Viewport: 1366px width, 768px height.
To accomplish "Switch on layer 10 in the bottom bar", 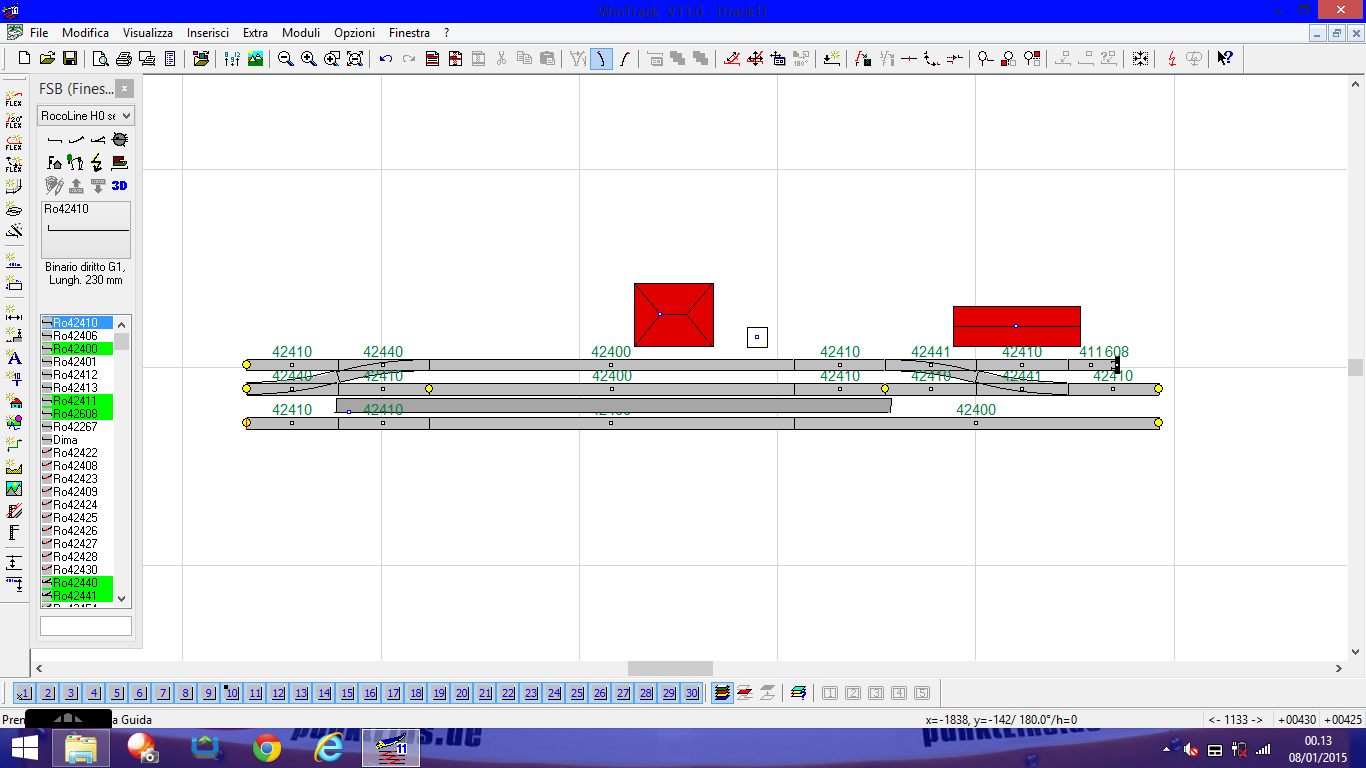I will pos(231,692).
